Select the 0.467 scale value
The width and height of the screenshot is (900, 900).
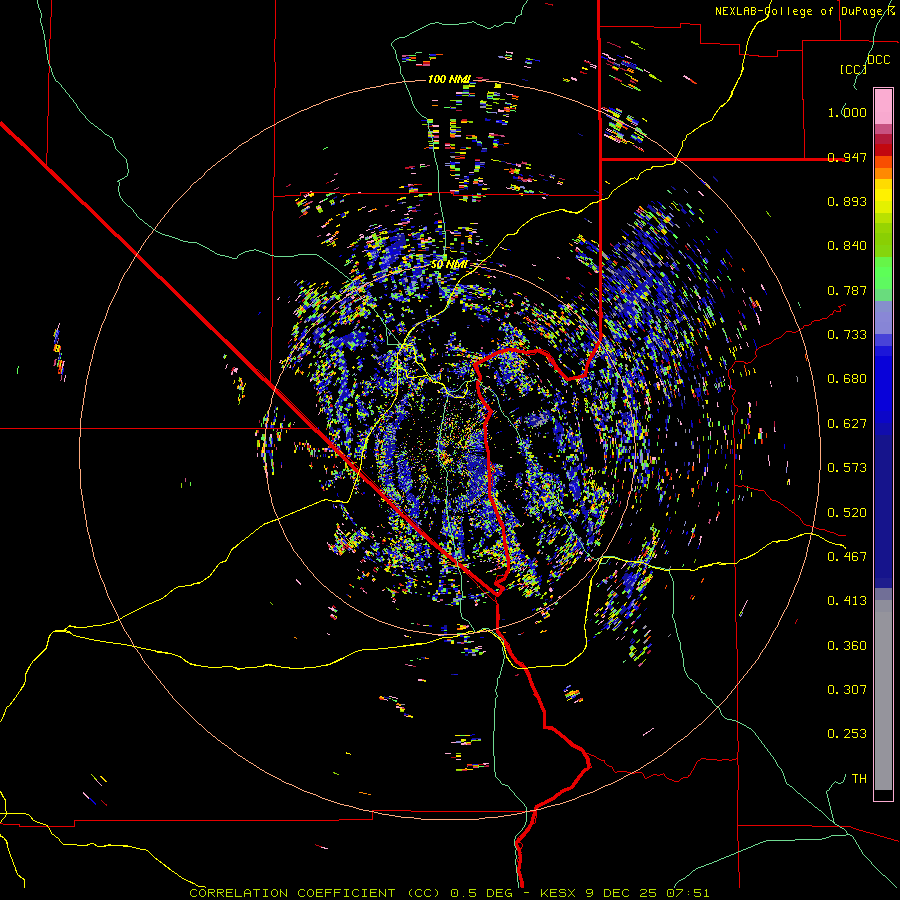click(847, 557)
